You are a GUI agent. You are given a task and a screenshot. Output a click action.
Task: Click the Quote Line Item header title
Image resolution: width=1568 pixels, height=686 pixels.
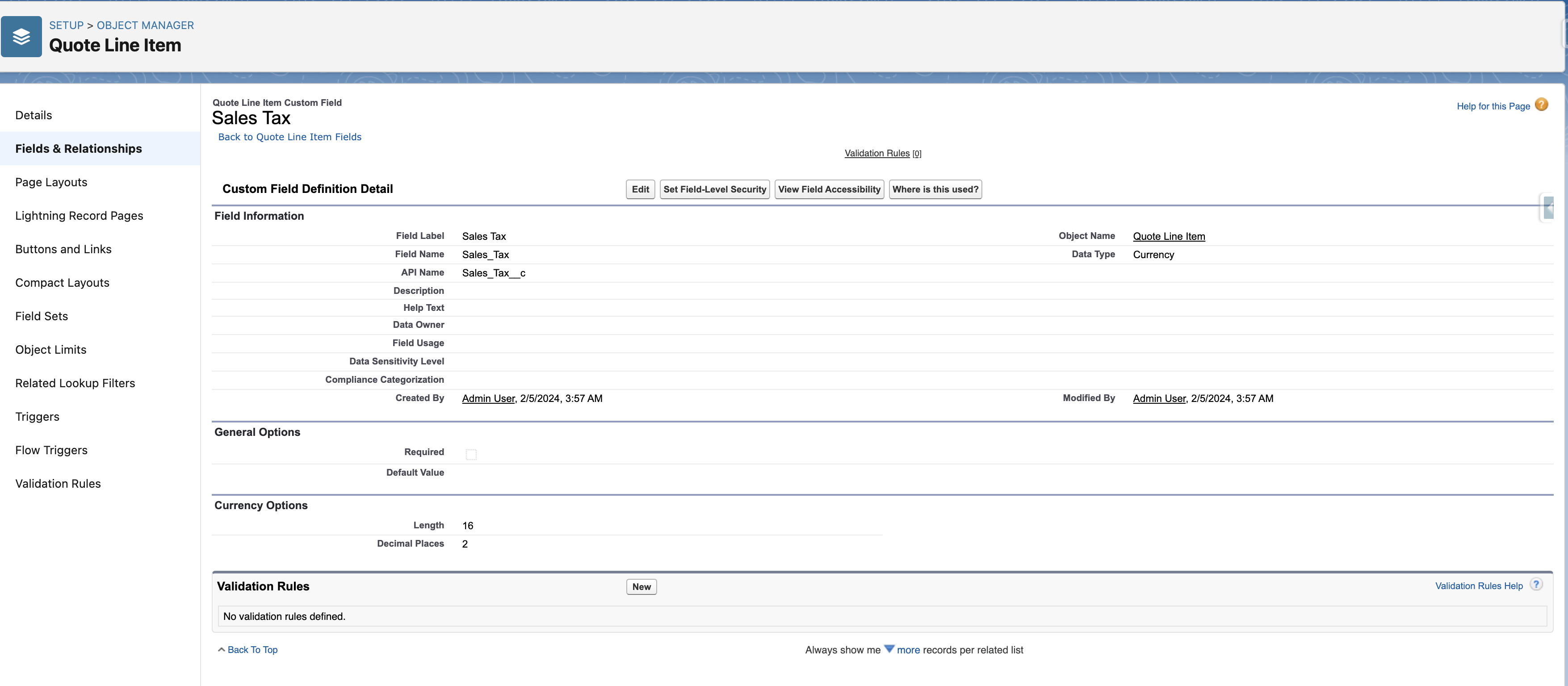(x=115, y=45)
